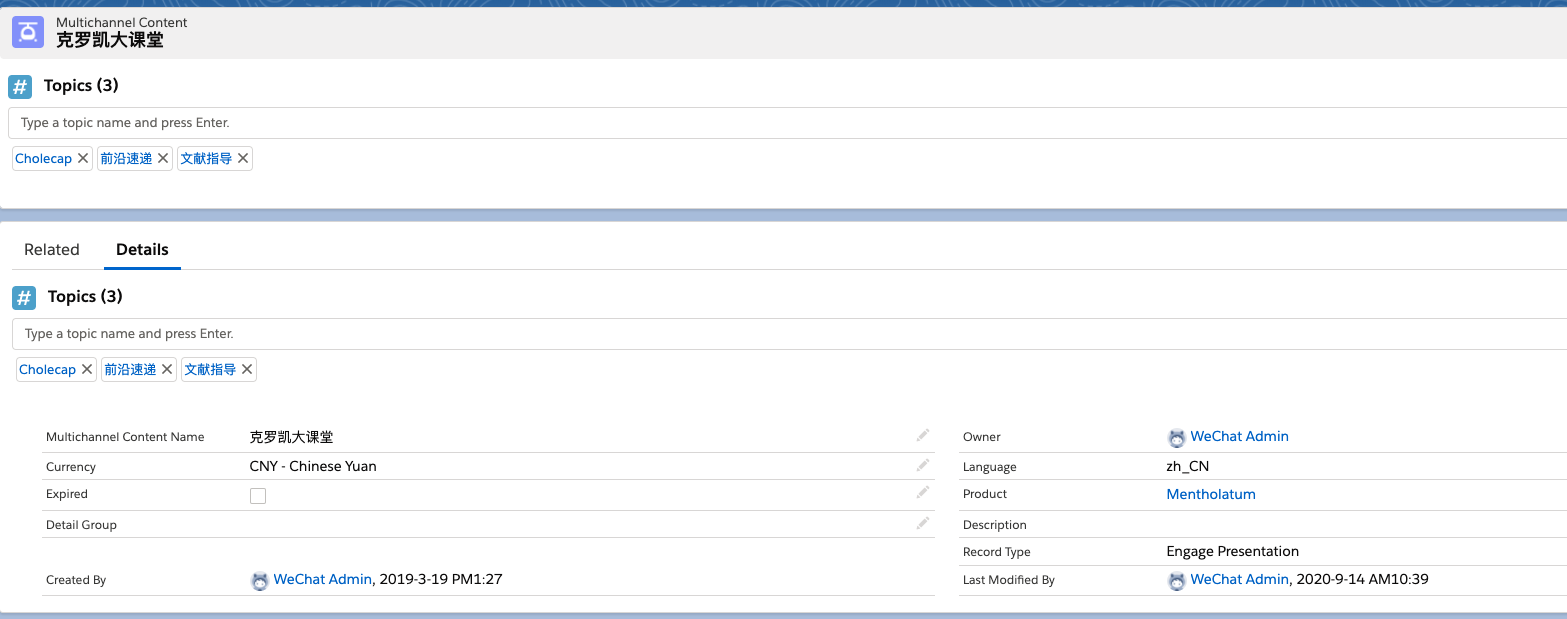Remove 文献指导 topic in Details tab Topics section
Image resolution: width=1567 pixels, height=619 pixels.
(247, 369)
